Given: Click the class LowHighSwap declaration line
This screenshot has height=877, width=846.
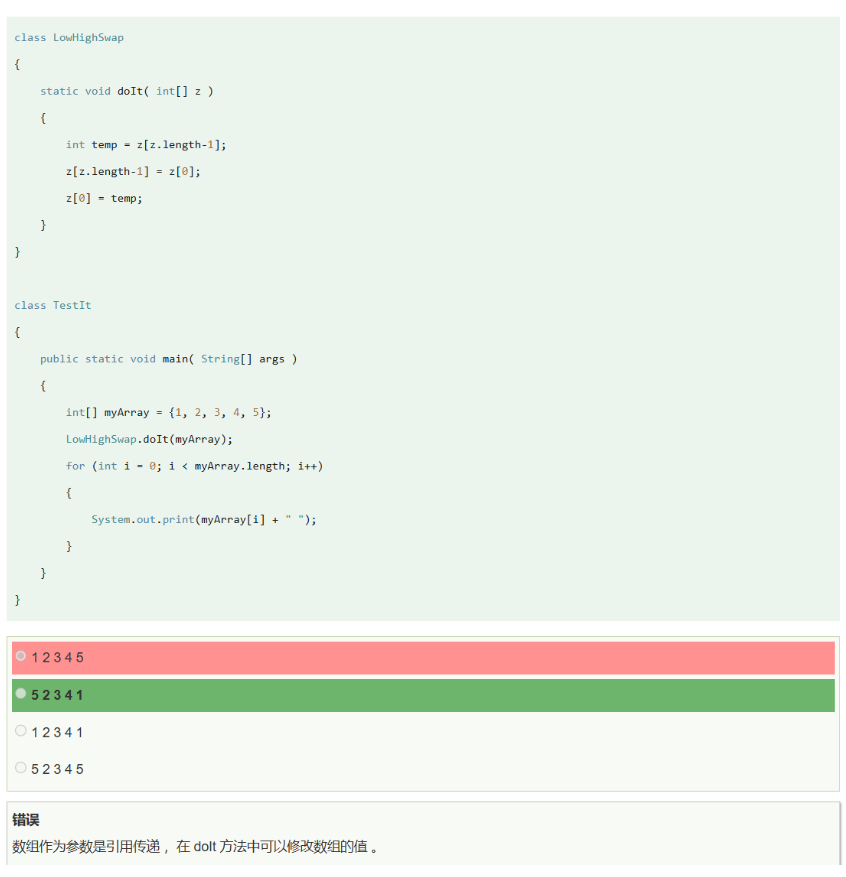Looking at the screenshot, I should 69,38.
